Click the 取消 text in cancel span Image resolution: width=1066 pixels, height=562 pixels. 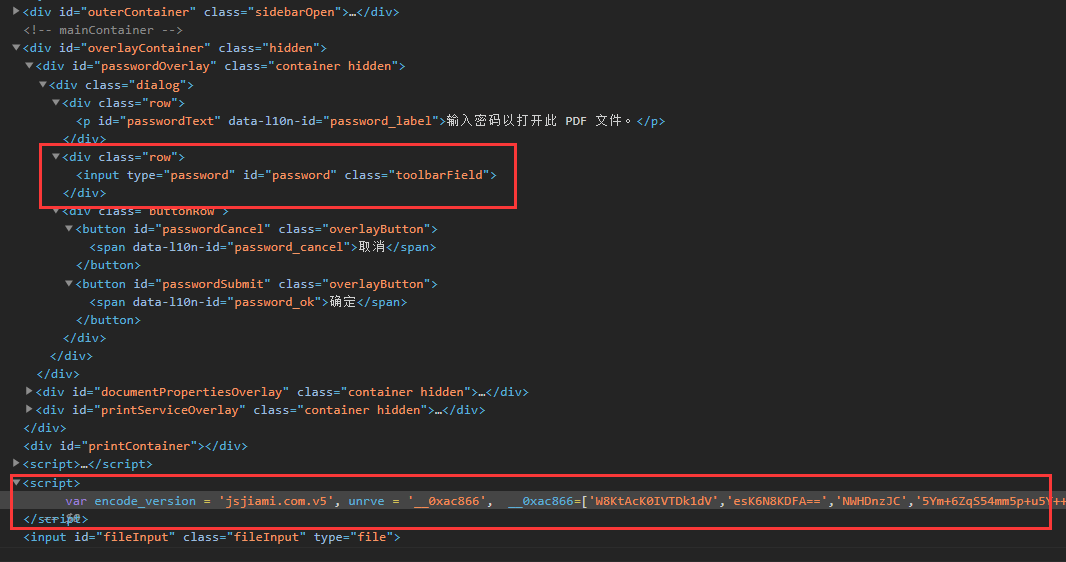(372, 247)
